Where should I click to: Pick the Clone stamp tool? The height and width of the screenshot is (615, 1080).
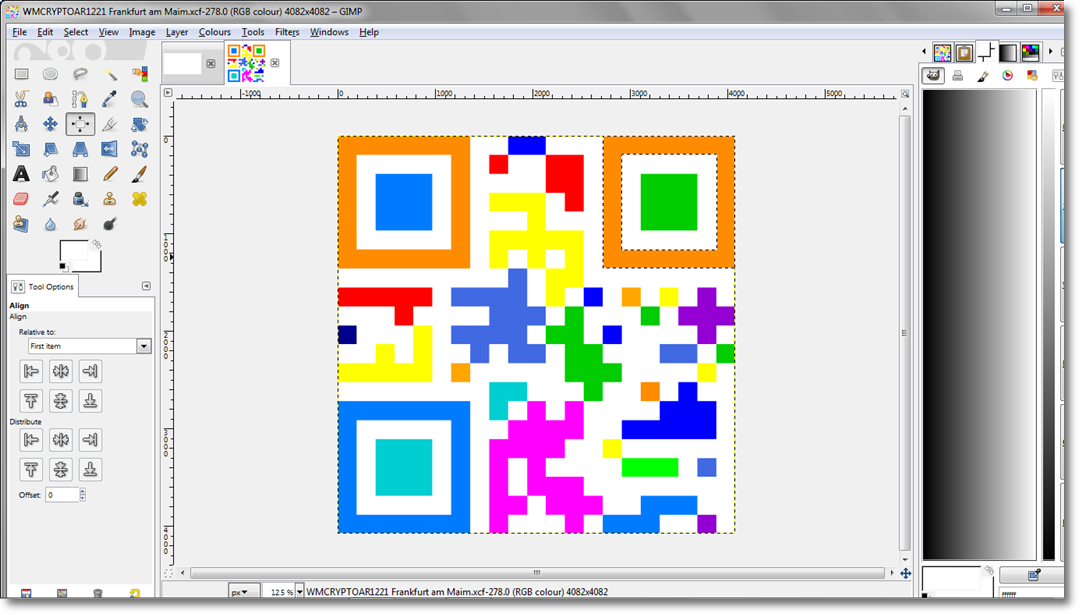[x=110, y=199]
